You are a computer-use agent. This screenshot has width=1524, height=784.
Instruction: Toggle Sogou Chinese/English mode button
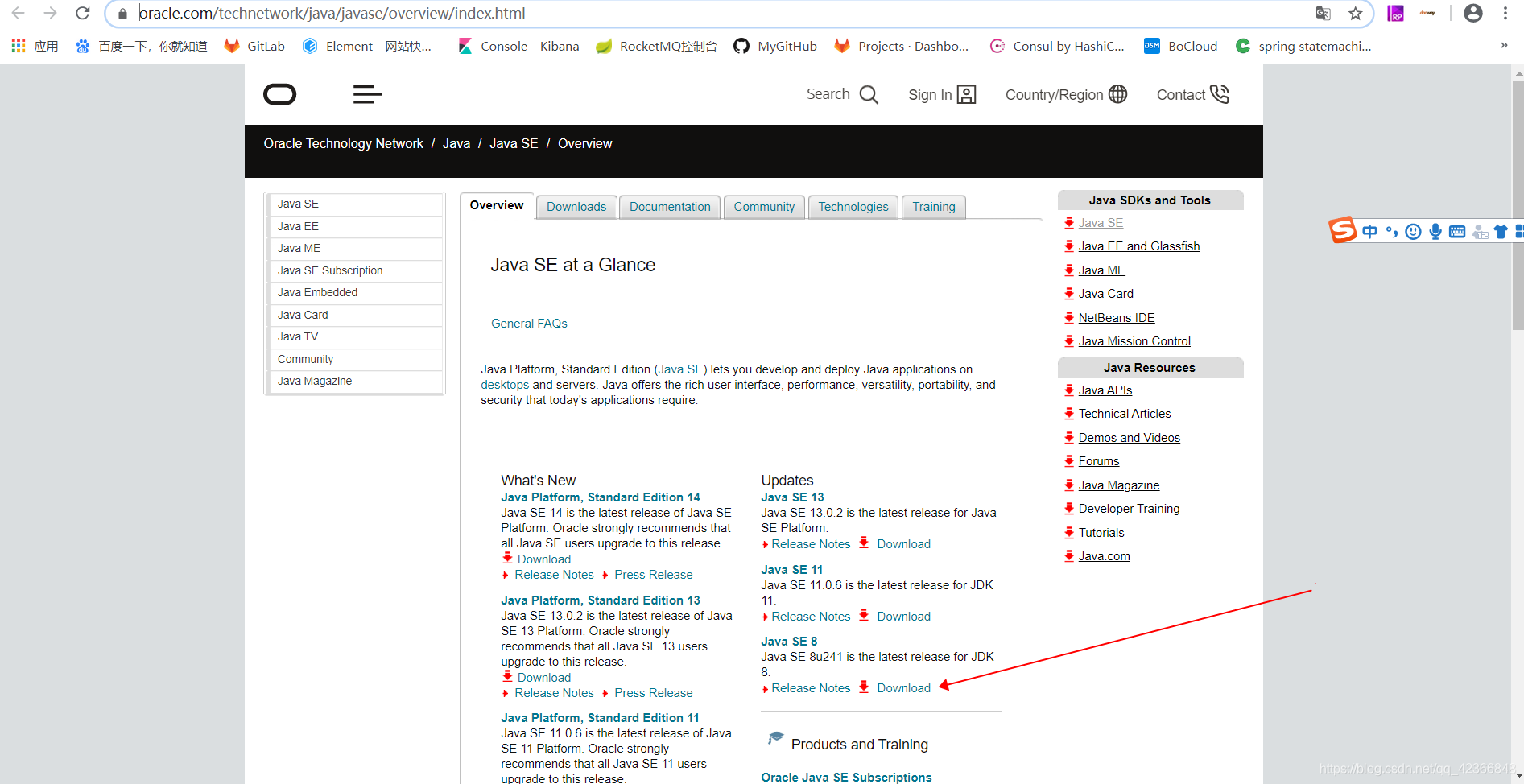click(x=1369, y=232)
